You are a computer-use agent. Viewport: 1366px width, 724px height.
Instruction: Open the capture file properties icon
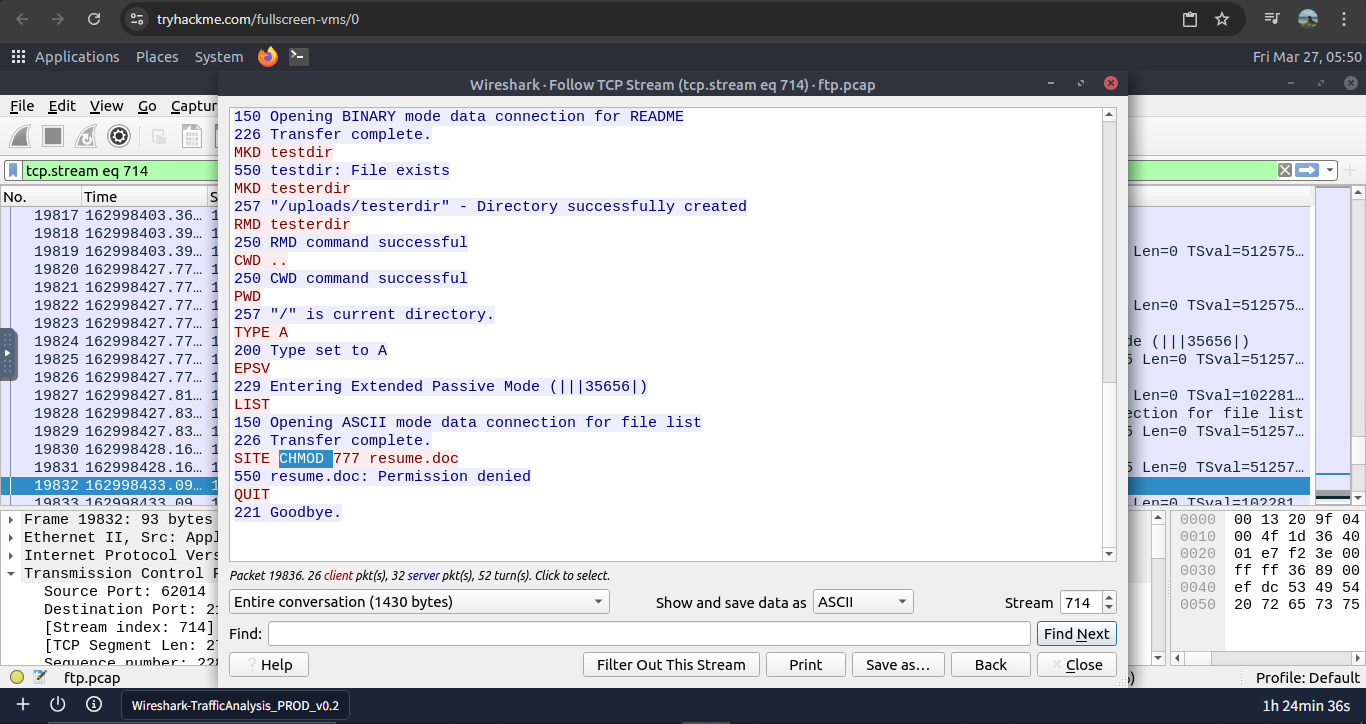pos(40,677)
